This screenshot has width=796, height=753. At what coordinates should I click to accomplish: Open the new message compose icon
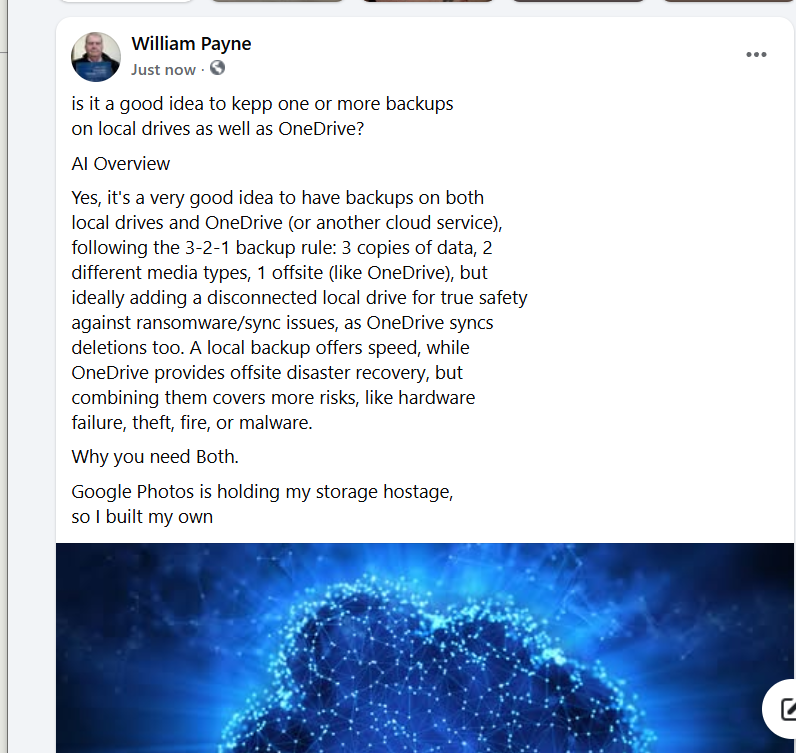[x=786, y=708]
